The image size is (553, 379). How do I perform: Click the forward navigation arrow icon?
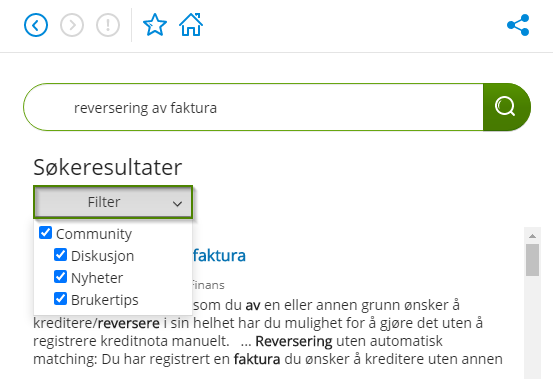(72, 25)
